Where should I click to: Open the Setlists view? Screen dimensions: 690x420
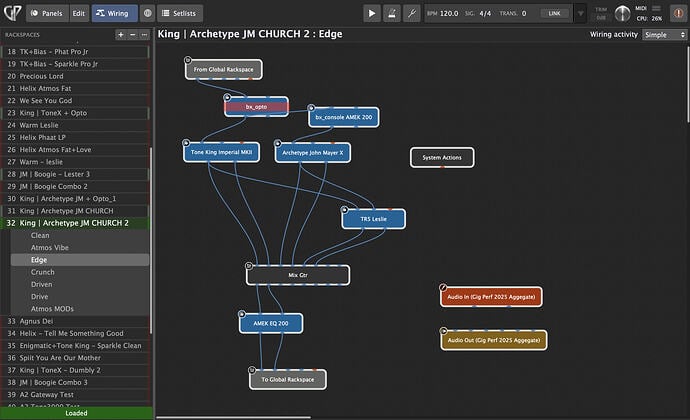180,13
